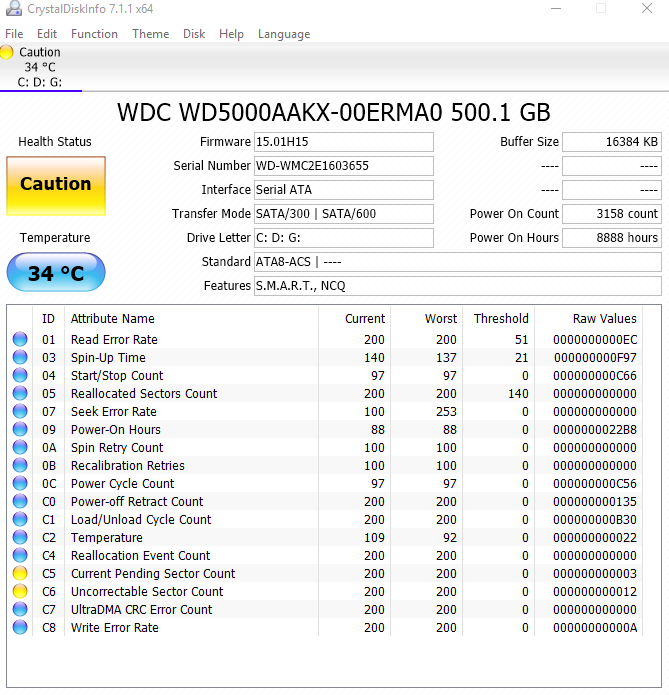Click the yellow icon for Current Pending Sector Count
669x695 pixels.
20,573
